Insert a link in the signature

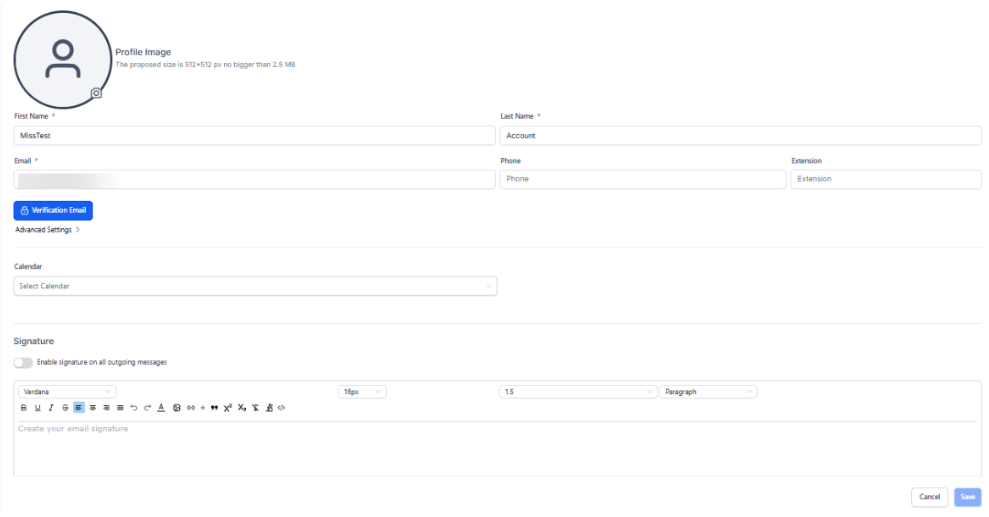(x=190, y=408)
